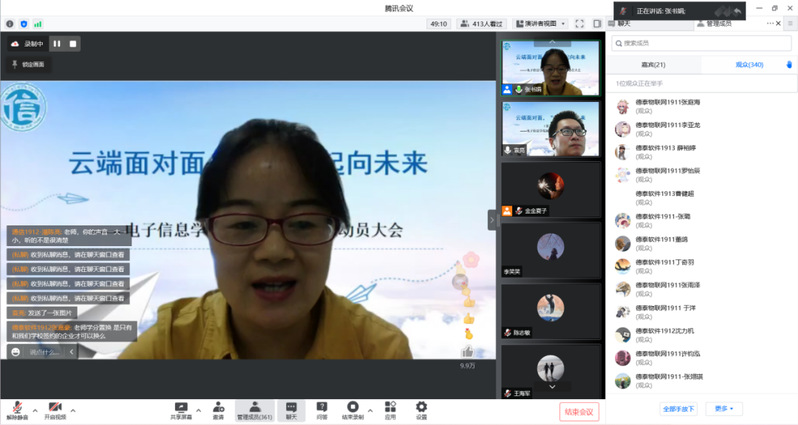Click the thumbs-up like reaction icon
The width and height of the screenshot is (798, 425).
click(468, 319)
